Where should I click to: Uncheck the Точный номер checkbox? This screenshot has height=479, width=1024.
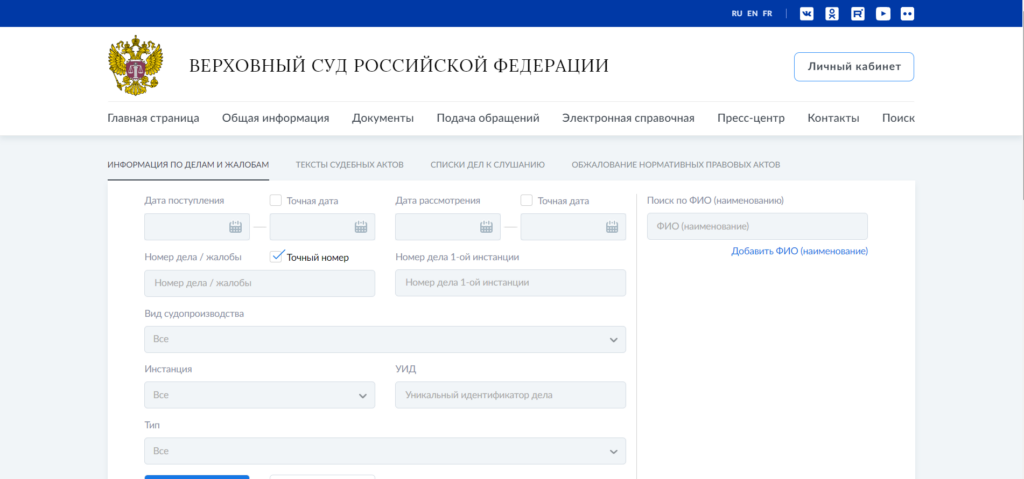click(277, 257)
